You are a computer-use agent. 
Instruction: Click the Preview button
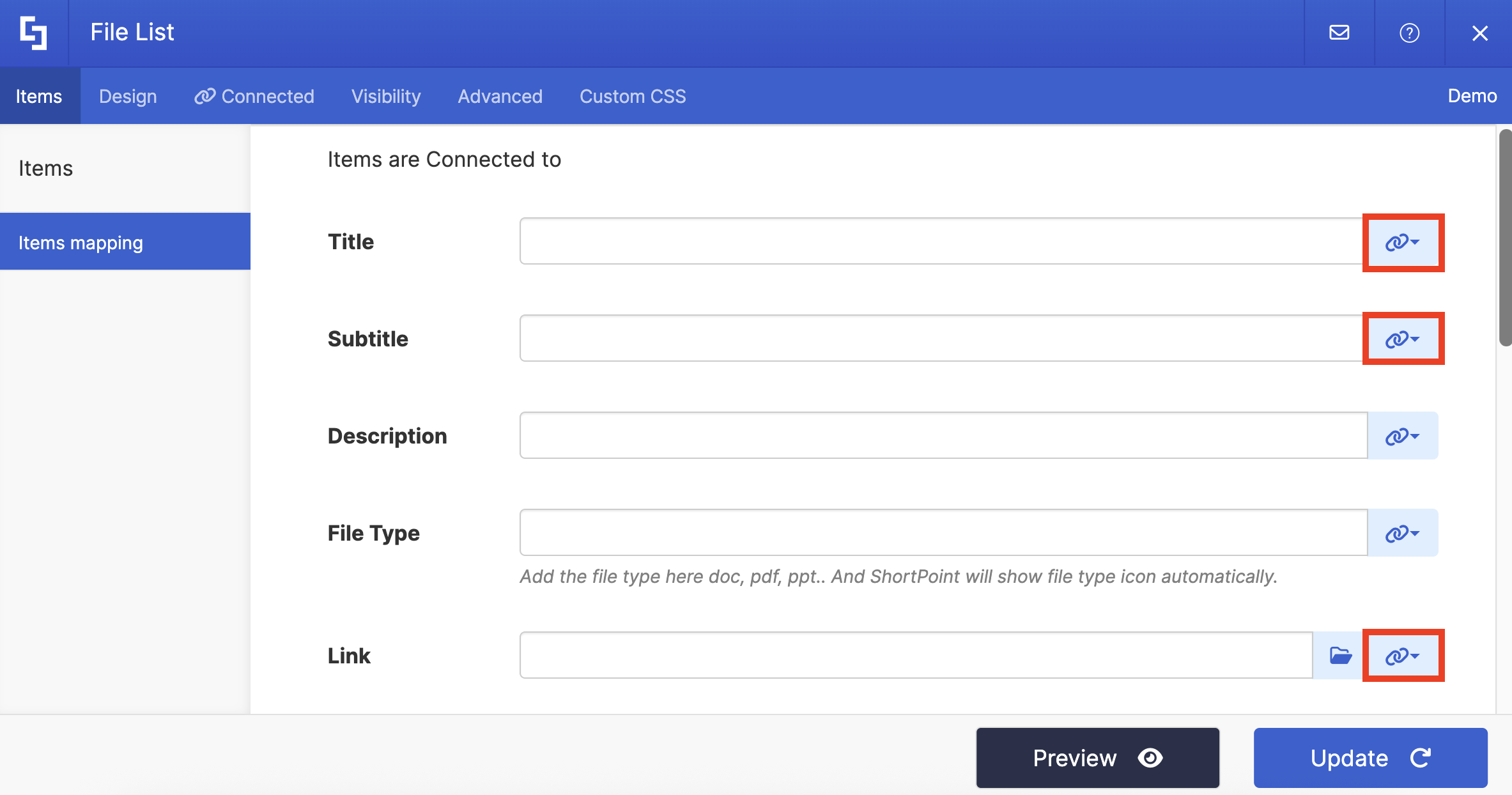[x=1097, y=758]
